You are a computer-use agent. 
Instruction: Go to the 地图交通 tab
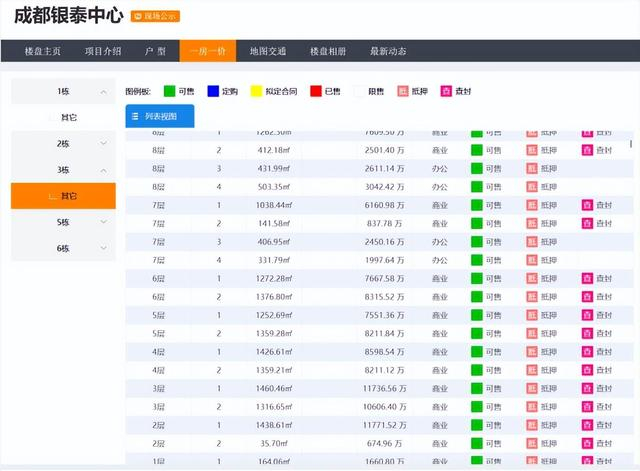pyautogui.click(x=268, y=51)
